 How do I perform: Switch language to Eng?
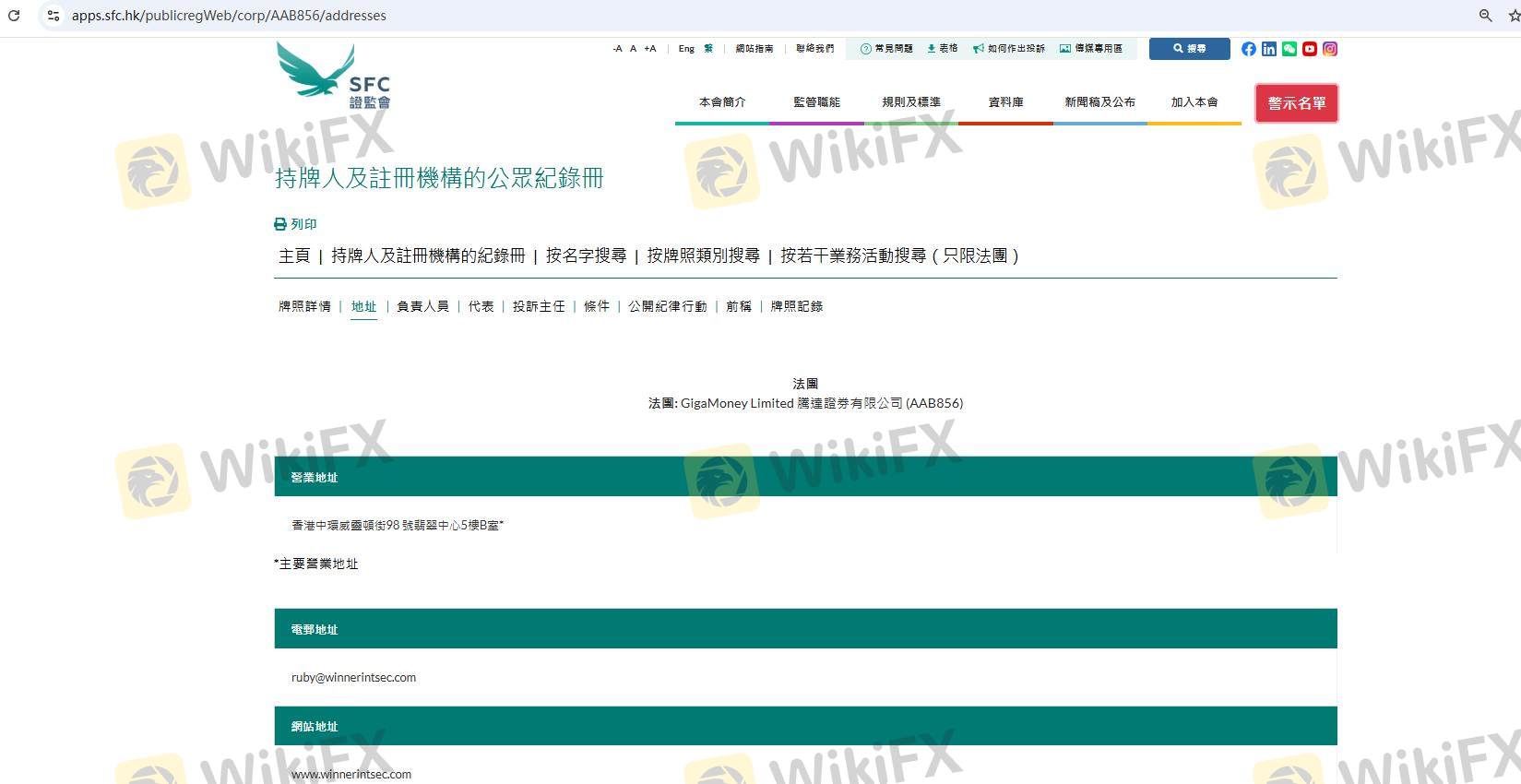tap(686, 49)
